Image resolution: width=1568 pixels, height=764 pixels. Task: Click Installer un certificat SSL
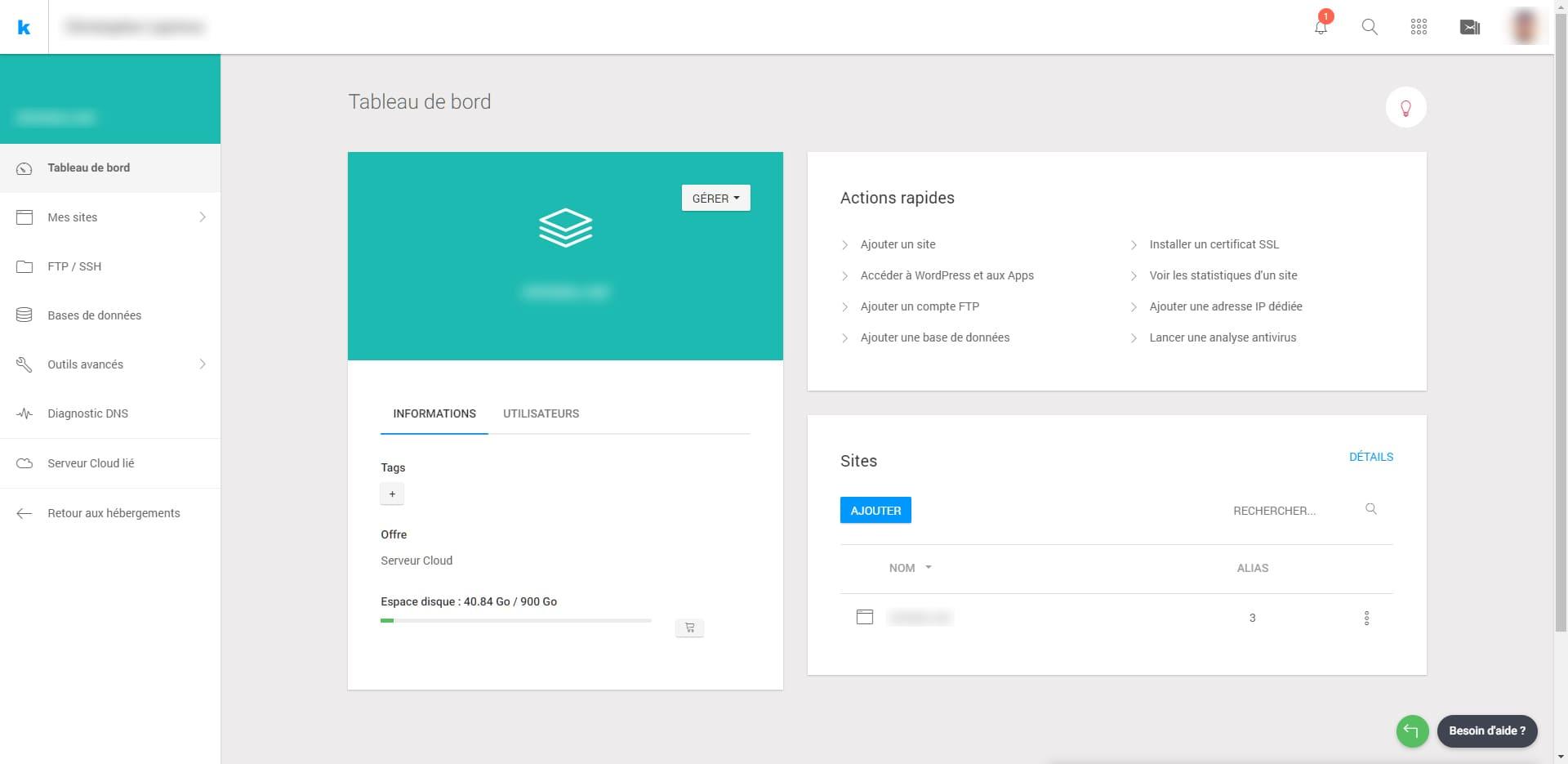pos(1214,244)
